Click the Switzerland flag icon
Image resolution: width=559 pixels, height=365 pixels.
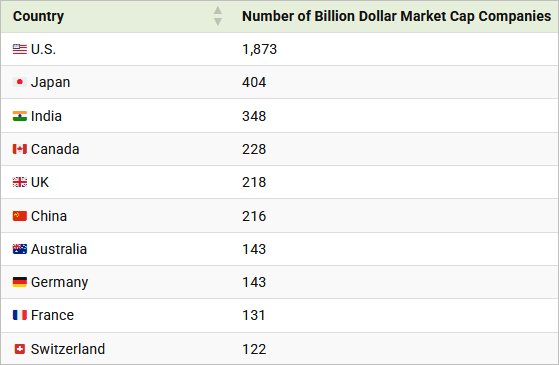[x=20, y=349]
